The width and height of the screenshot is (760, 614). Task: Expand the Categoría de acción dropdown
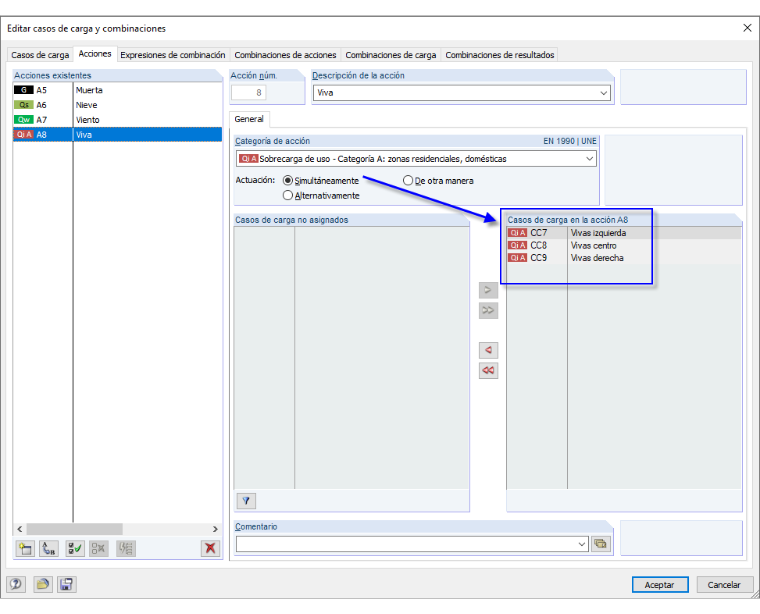[589, 158]
